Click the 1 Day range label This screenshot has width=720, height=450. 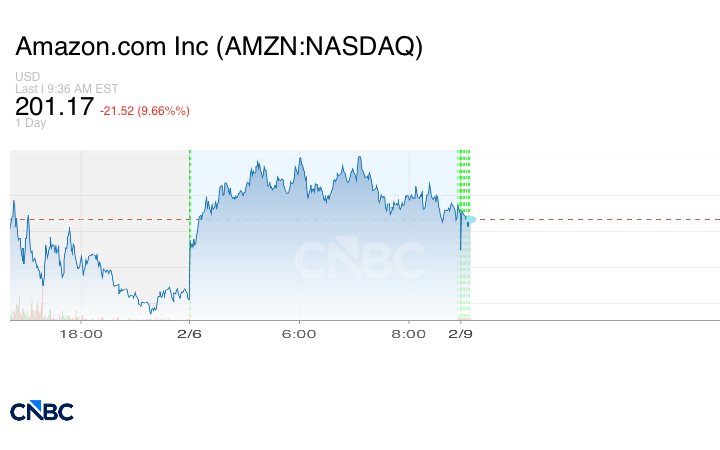point(31,123)
